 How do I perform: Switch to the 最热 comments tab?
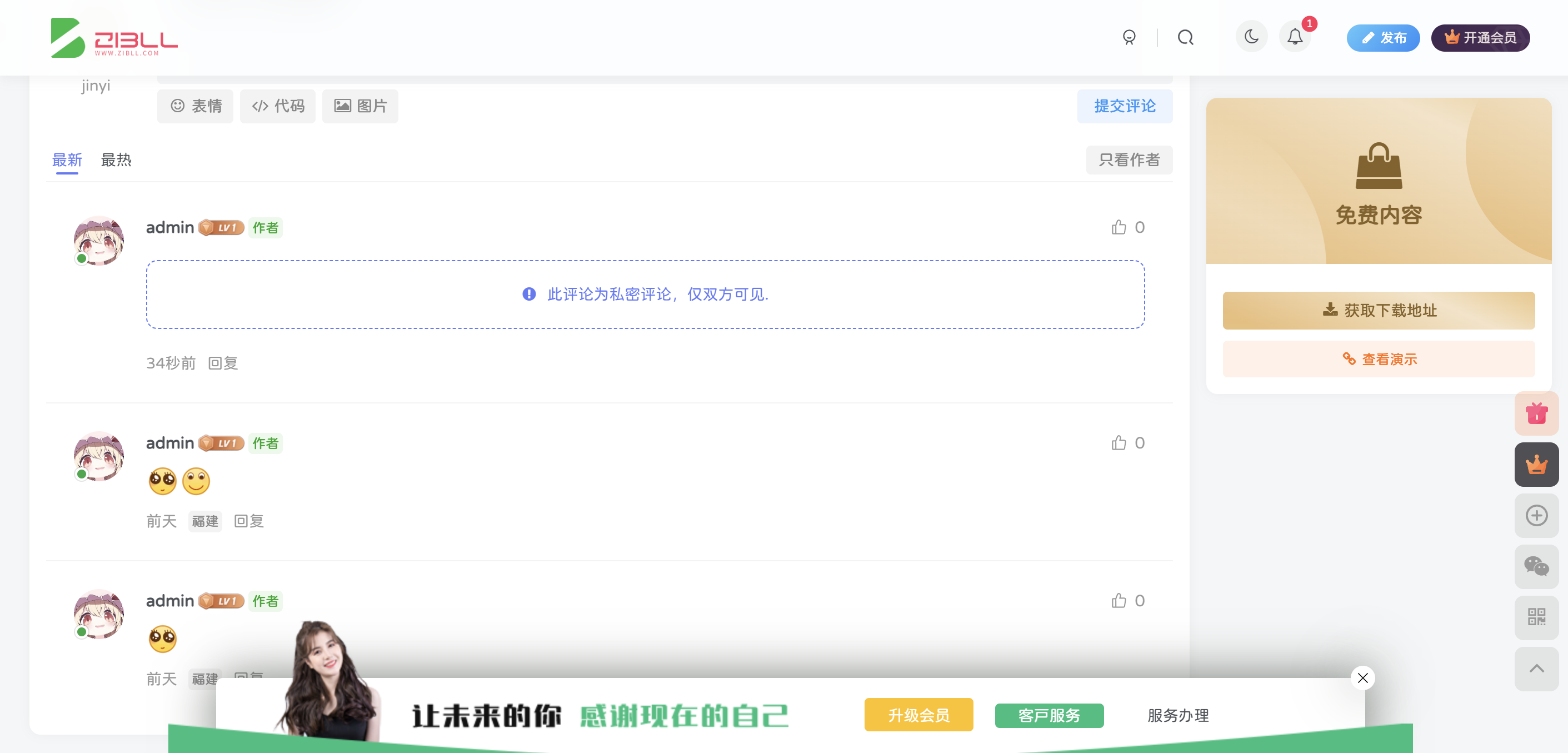tap(116, 160)
